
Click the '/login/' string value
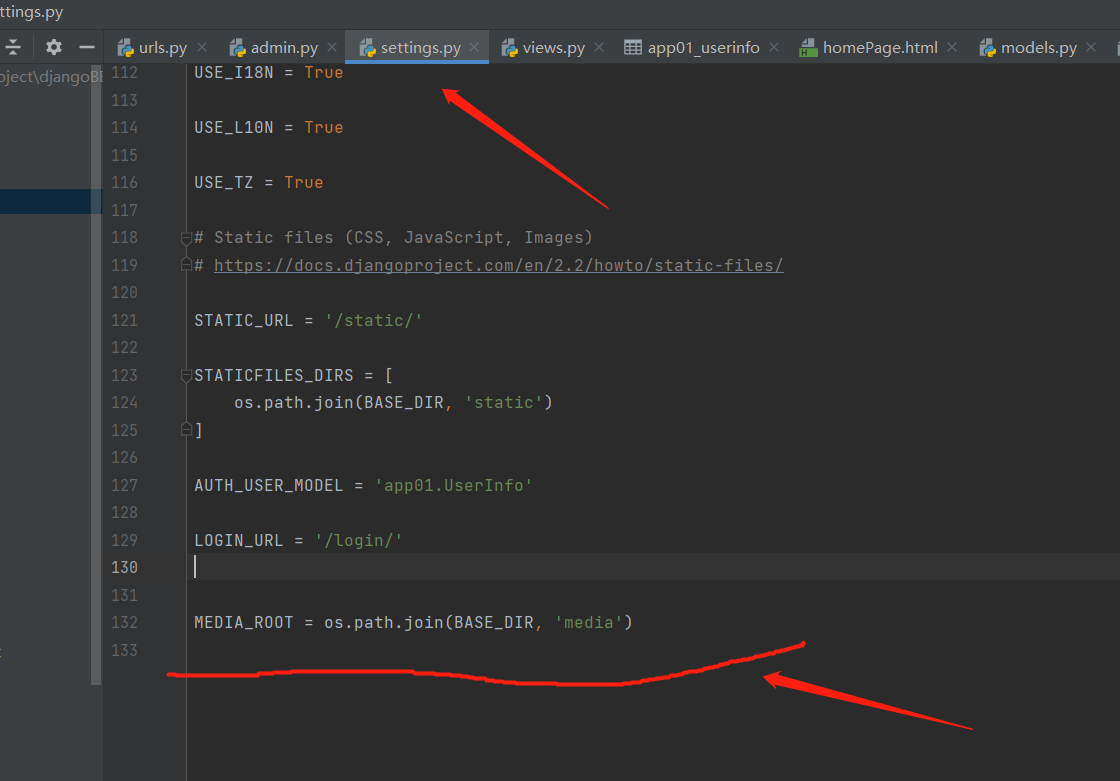click(x=359, y=540)
